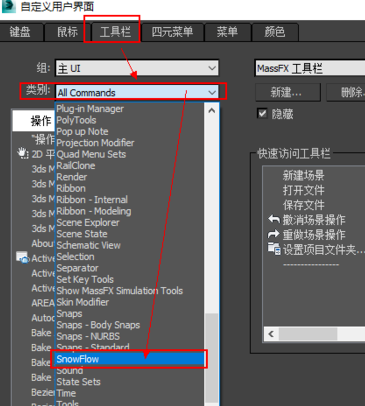The width and height of the screenshot is (365, 406).
Task: Click the 新建... button
Action: point(288,92)
